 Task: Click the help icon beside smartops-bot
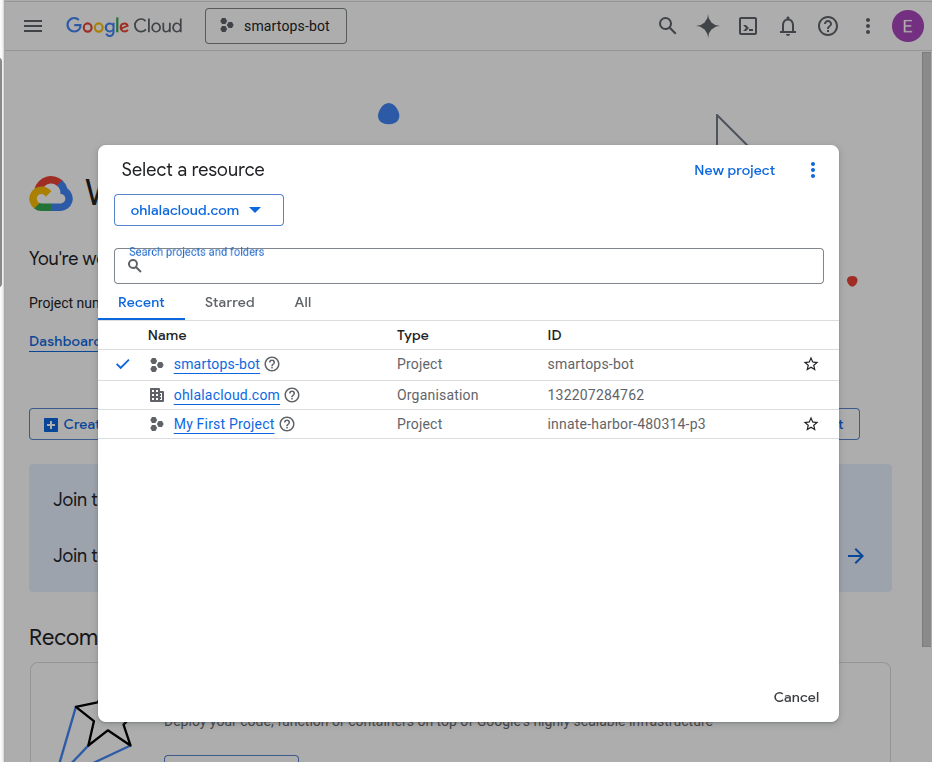(x=271, y=364)
